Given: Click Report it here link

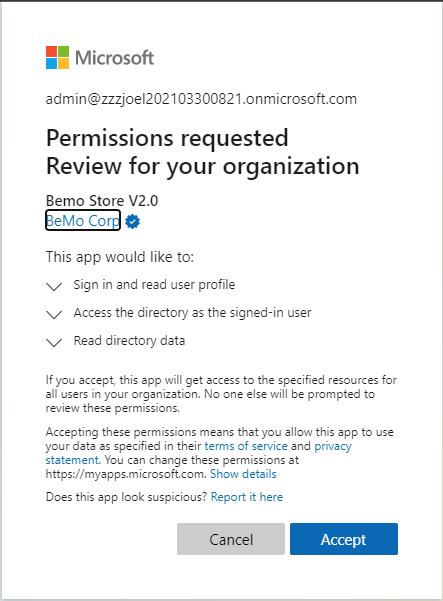Looking at the screenshot, I should (x=247, y=497).
